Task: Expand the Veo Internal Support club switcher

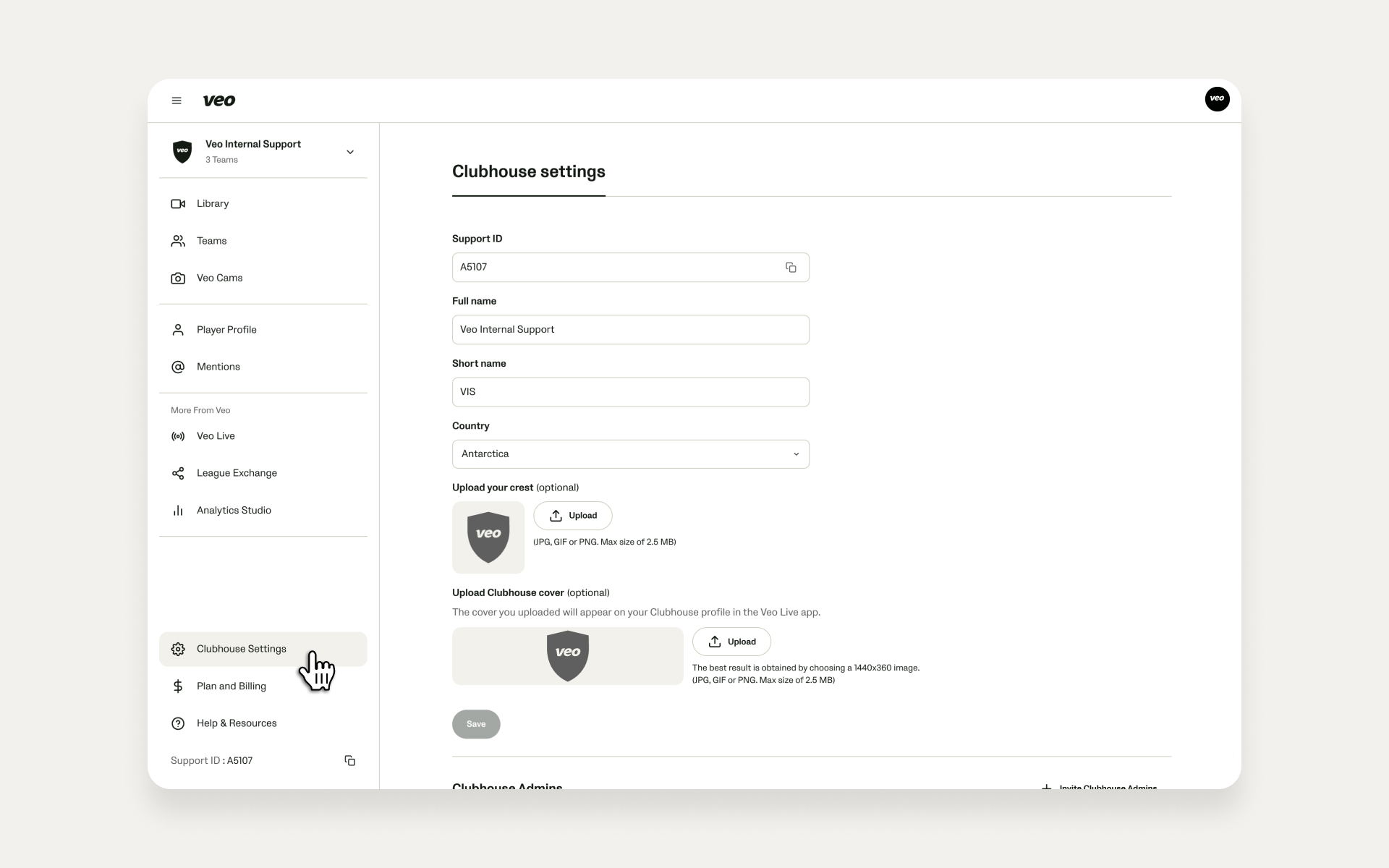Action: pyautogui.click(x=350, y=152)
